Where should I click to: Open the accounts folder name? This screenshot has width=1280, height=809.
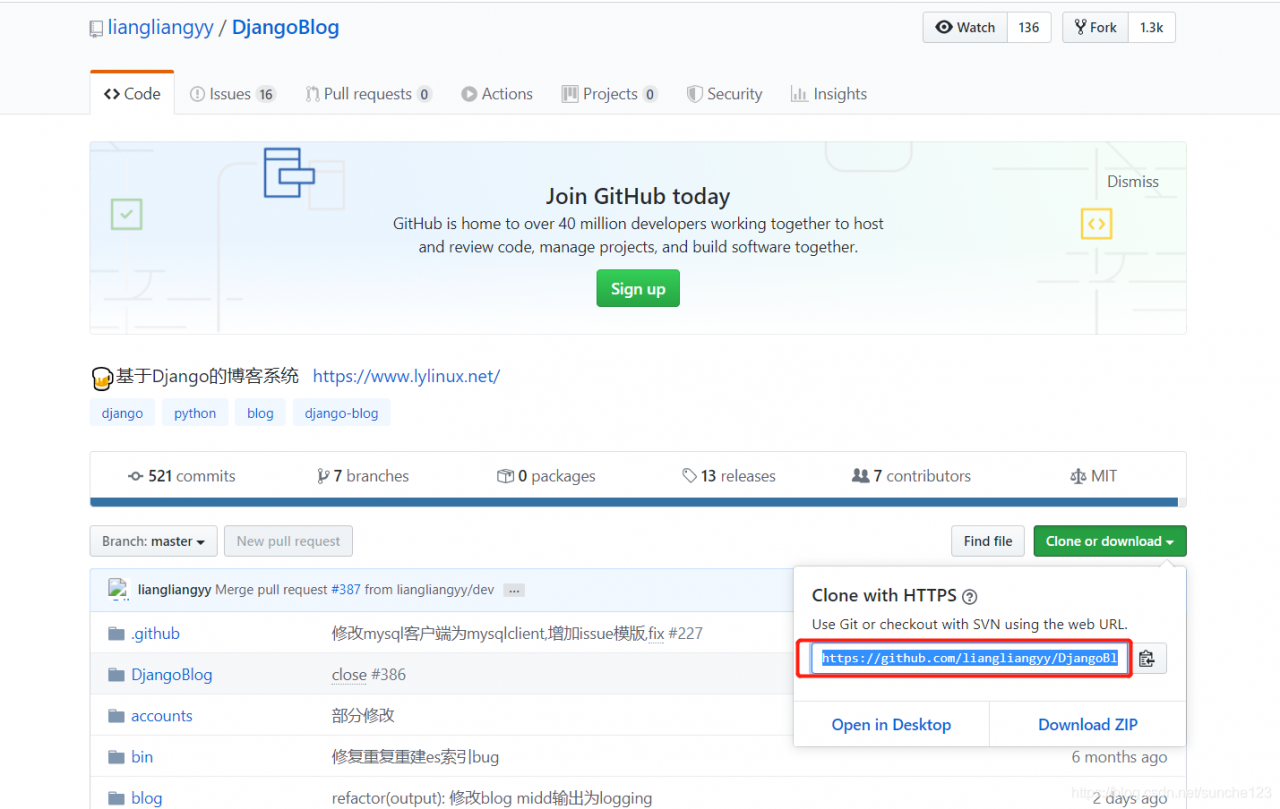click(x=162, y=716)
